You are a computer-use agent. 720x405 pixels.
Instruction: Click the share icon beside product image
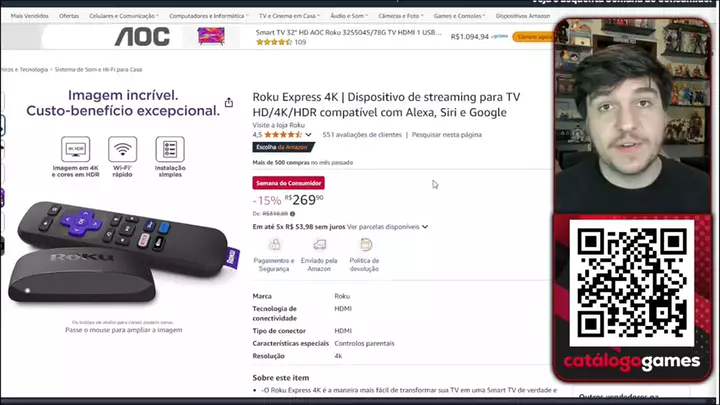pyautogui.click(x=229, y=102)
